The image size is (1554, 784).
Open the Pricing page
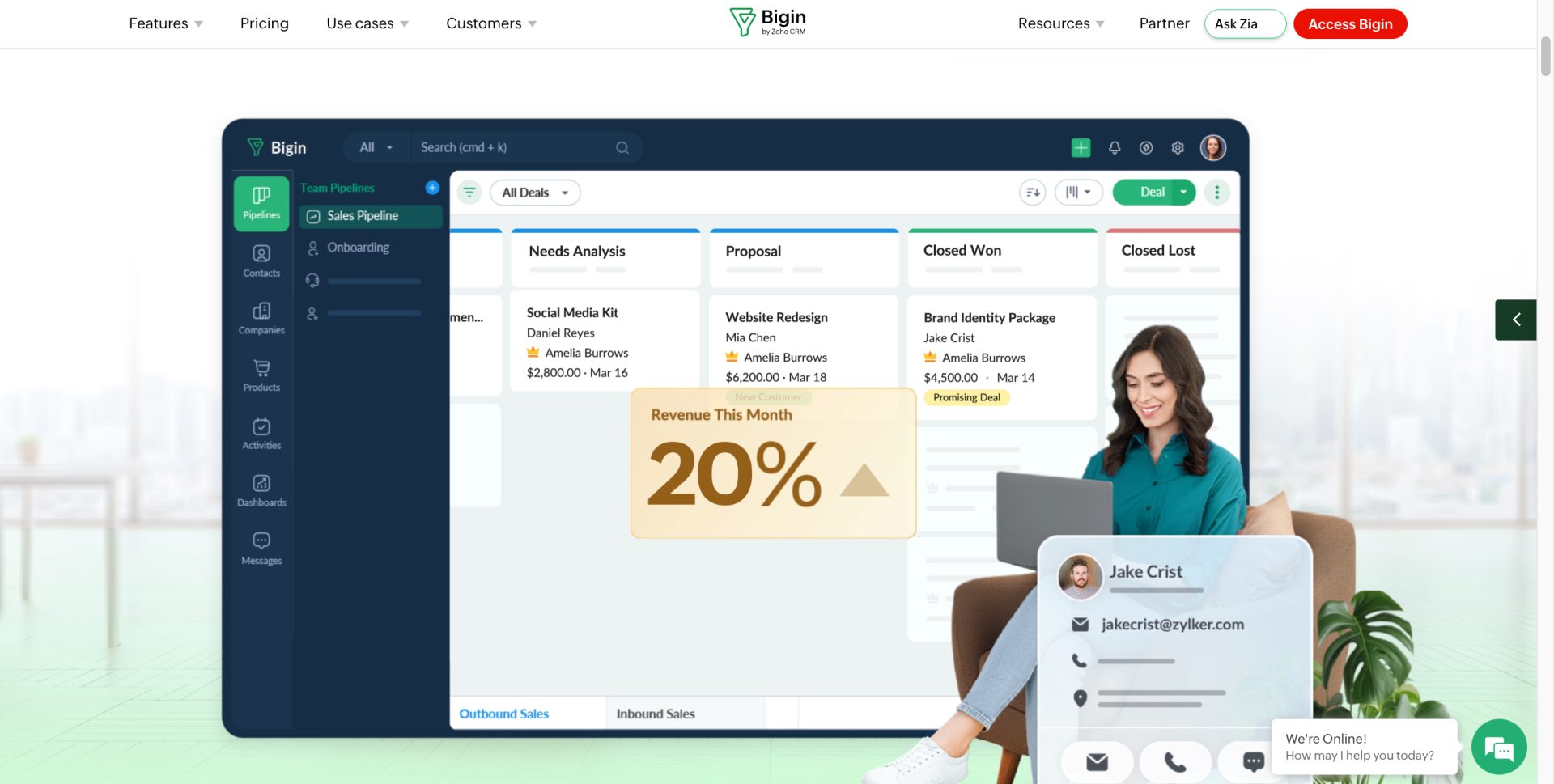click(265, 23)
